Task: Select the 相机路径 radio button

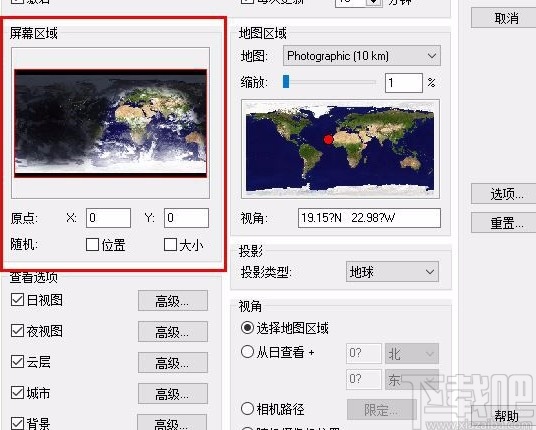Action: [247, 408]
